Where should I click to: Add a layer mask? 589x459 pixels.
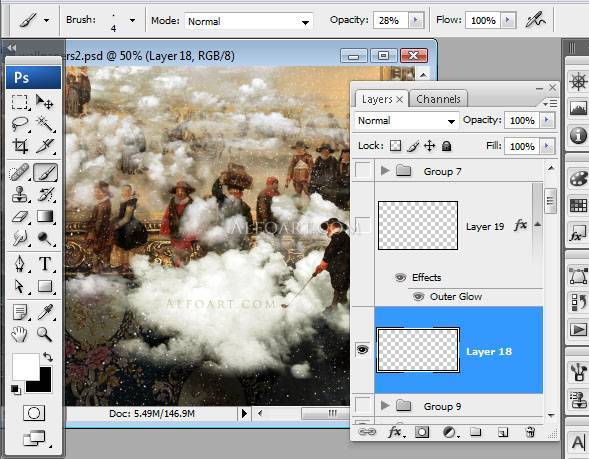click(422, 432)
